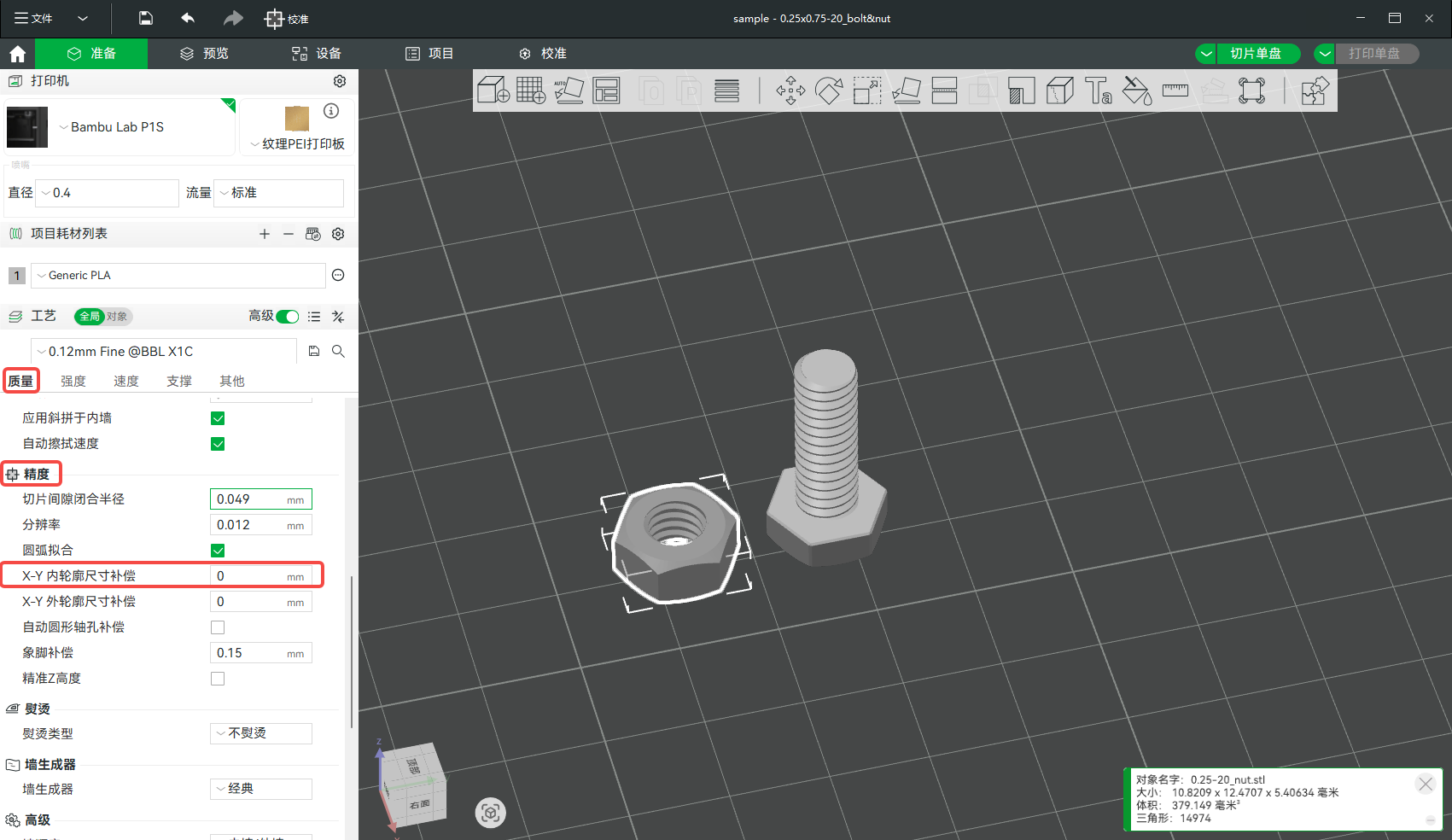Click the build plate info icon
This screenshot has width=1452, height=840.
[331, 111]
